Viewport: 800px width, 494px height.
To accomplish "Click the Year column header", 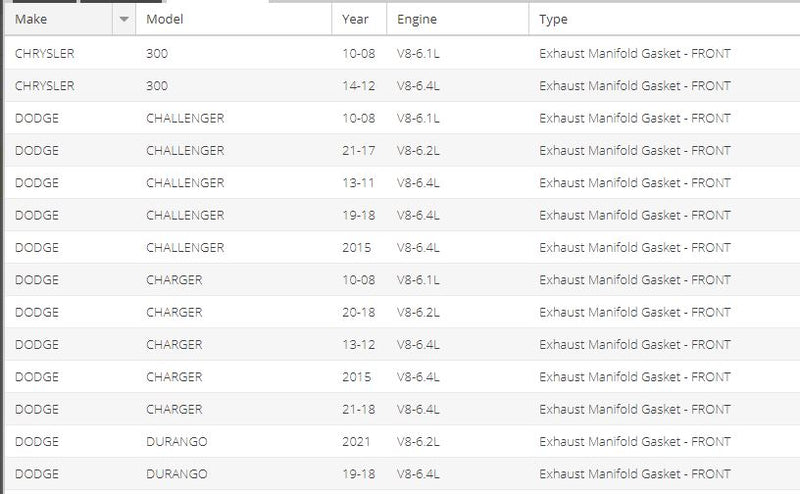I will tap(359, 19).
